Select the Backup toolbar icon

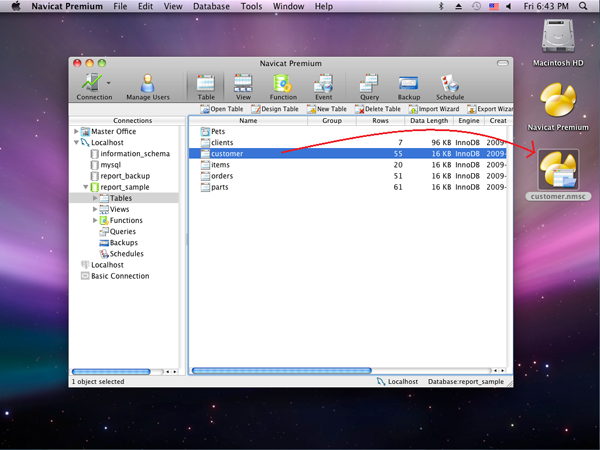[x=408, y=86]
